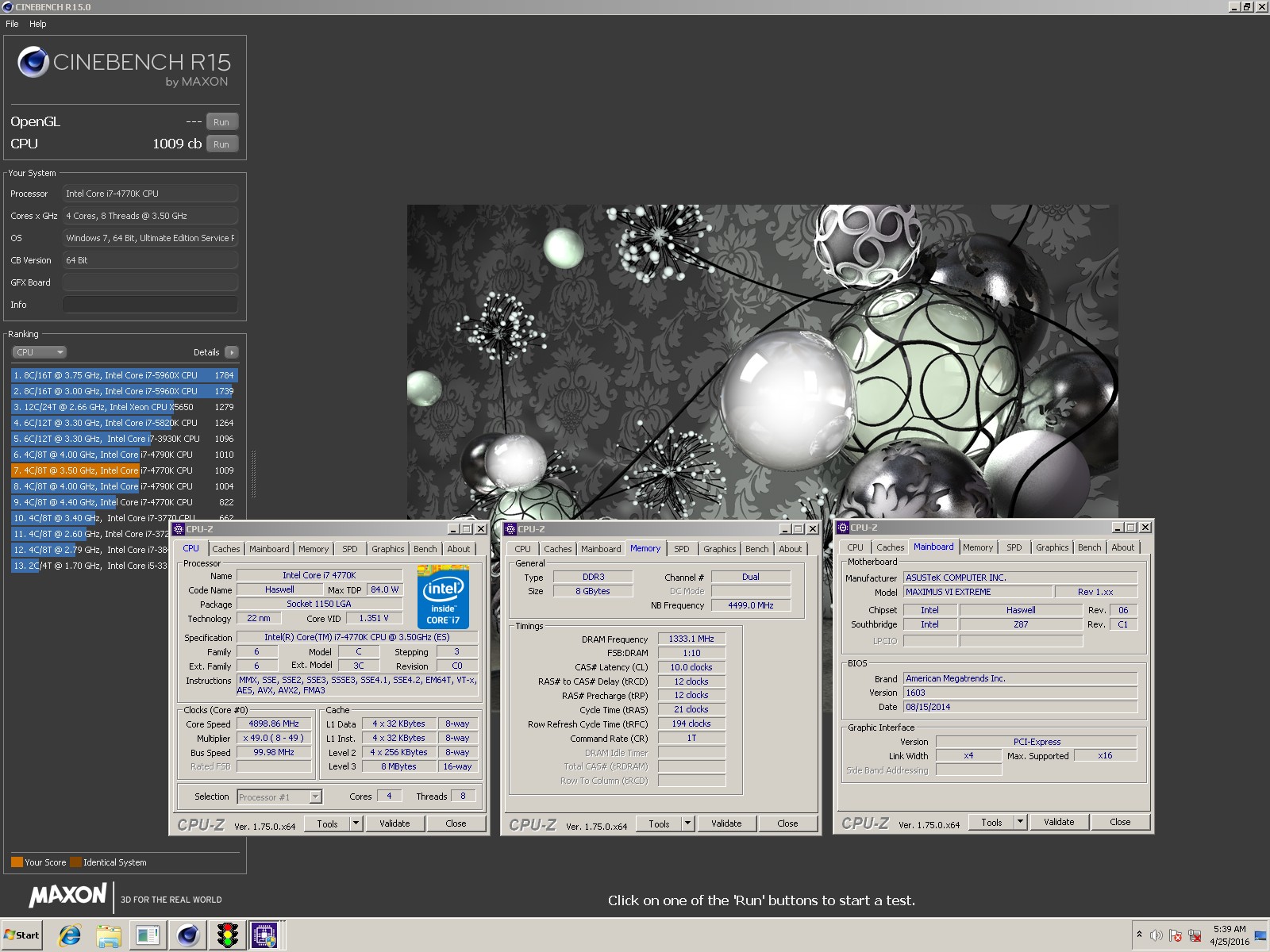Open Tools in left CPU-Z window
Screen dimensions: 1270x952
point(328,823)
